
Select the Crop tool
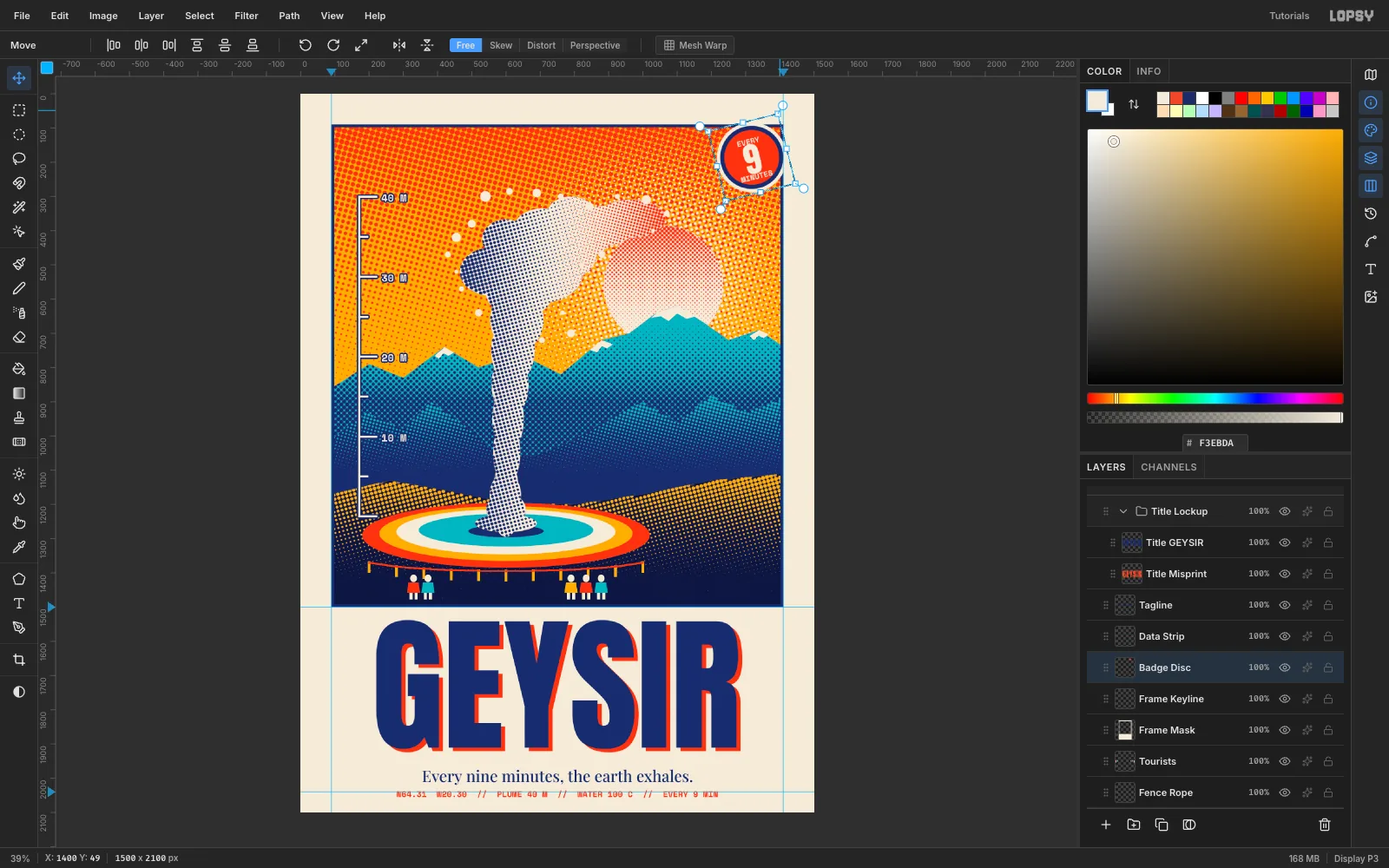click(19, 660)
